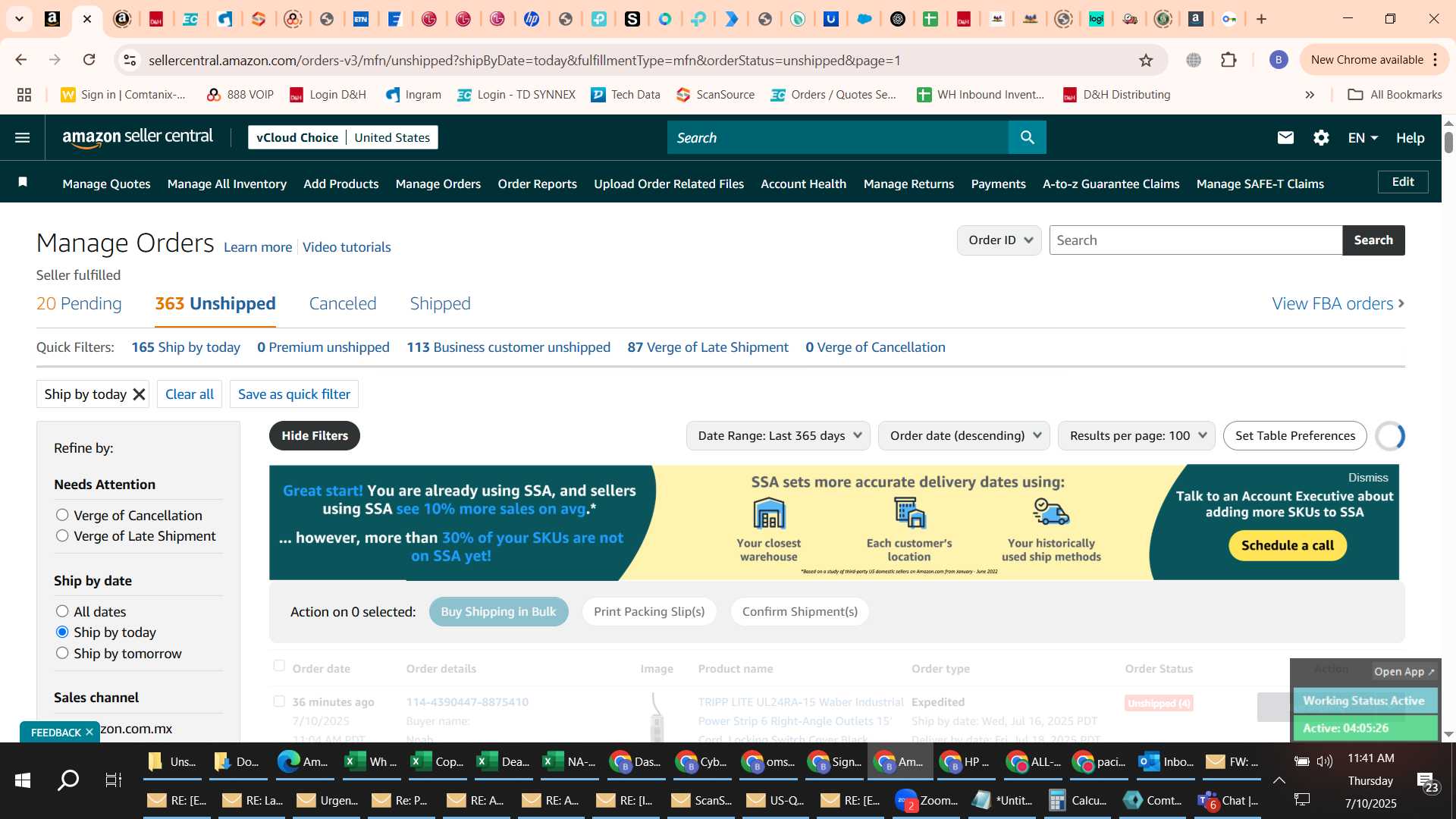The image size is (1456, 819).
Task: Select Verge of Cancellation radio button
Action: coord(62,515)
